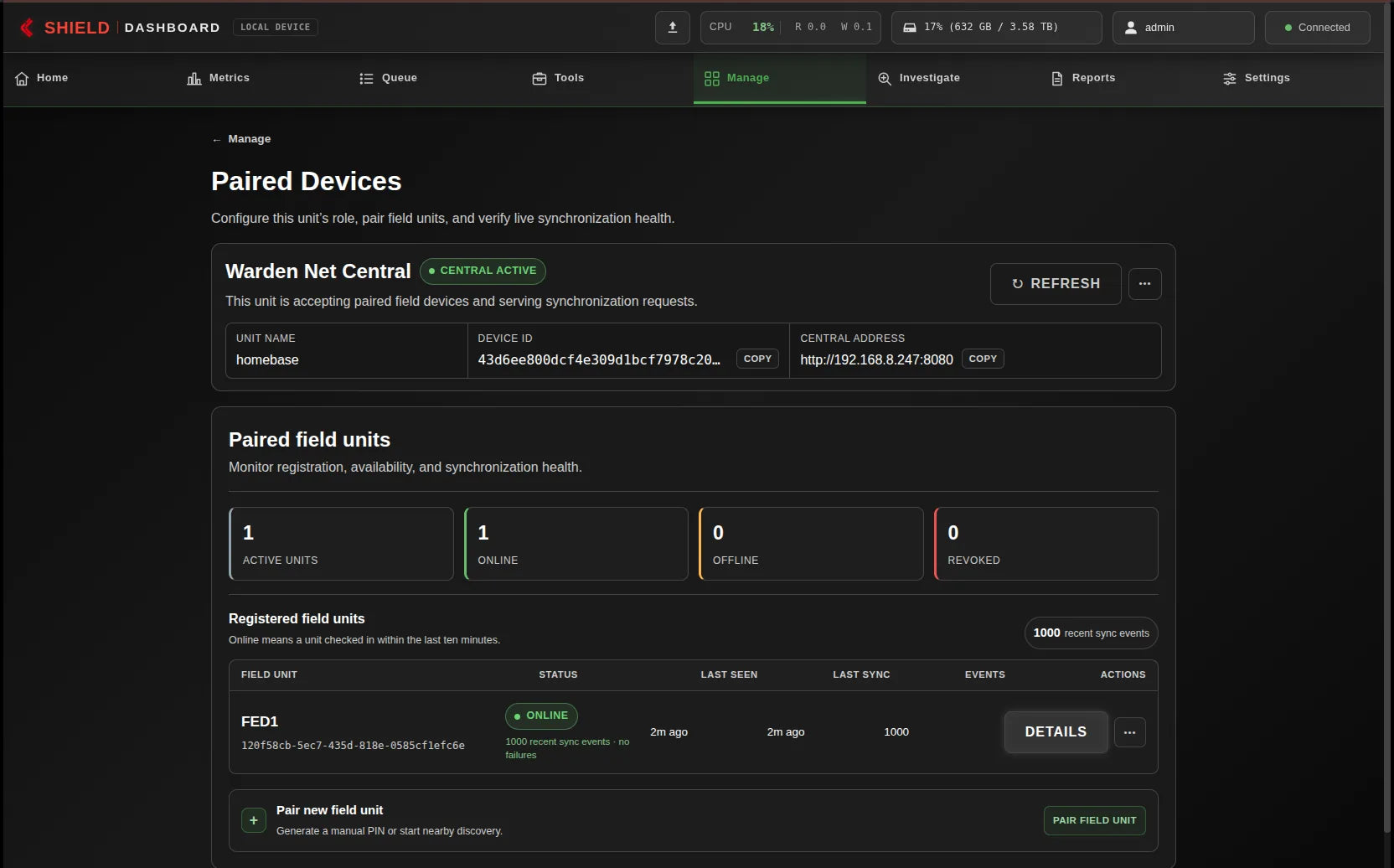Click the upload arrow icon in header
Screen dimensions: 1394x868
click(x=672, y=28)
